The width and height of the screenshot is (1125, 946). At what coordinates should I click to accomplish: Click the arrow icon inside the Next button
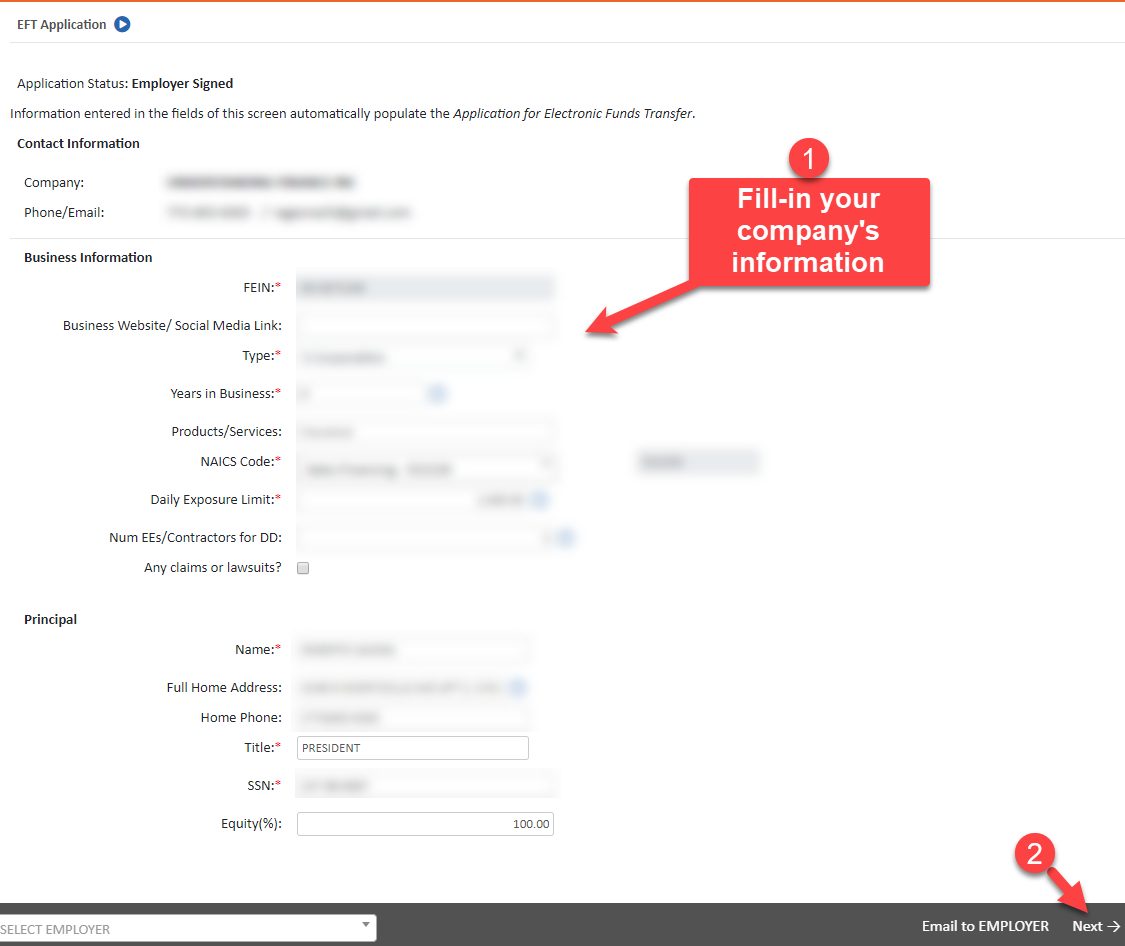point(1114,926)
